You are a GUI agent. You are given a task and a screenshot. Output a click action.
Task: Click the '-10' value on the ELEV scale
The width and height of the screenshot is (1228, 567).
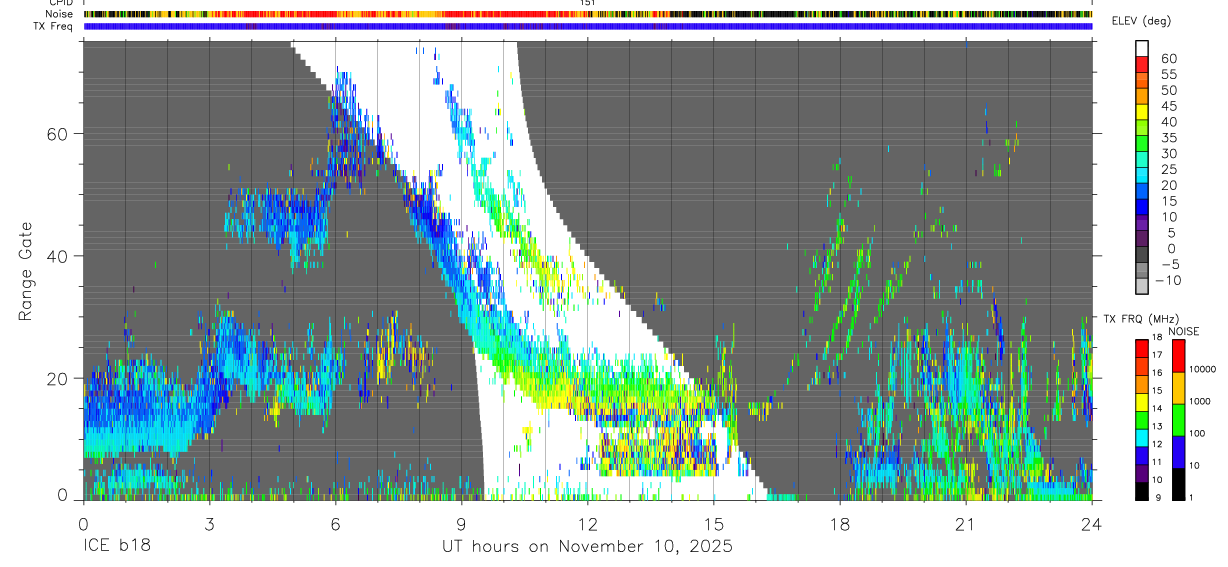1167,280
